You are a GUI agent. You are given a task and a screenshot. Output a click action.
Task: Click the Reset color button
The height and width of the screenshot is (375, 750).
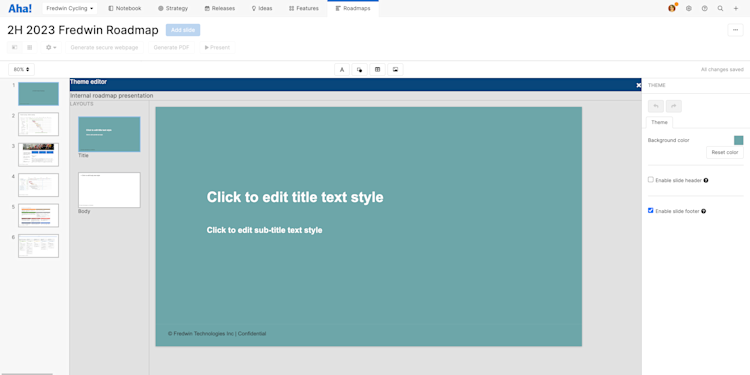[x=725, y=153]
